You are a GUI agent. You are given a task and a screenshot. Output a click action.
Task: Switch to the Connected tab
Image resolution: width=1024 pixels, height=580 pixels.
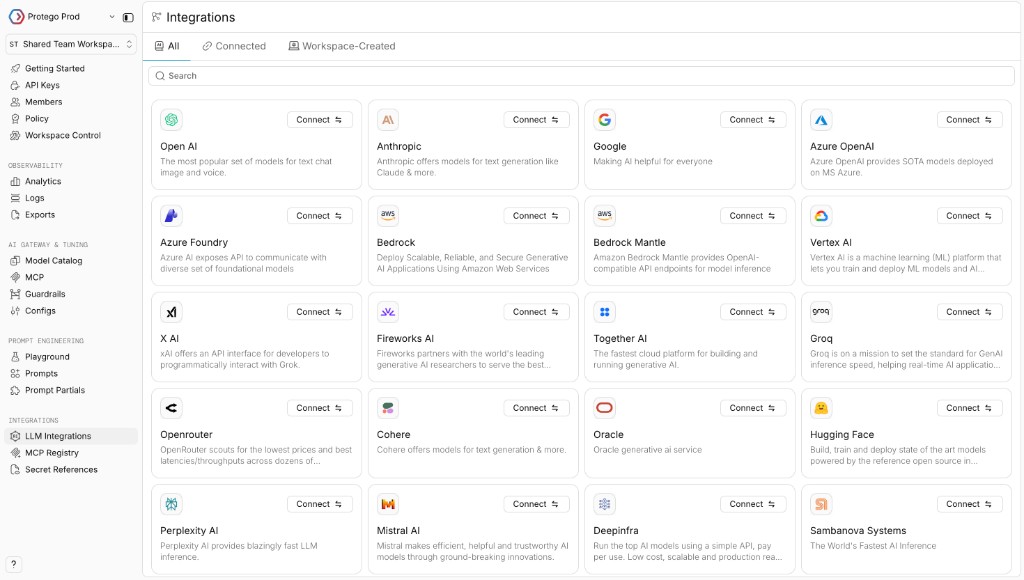coord(234,46)
